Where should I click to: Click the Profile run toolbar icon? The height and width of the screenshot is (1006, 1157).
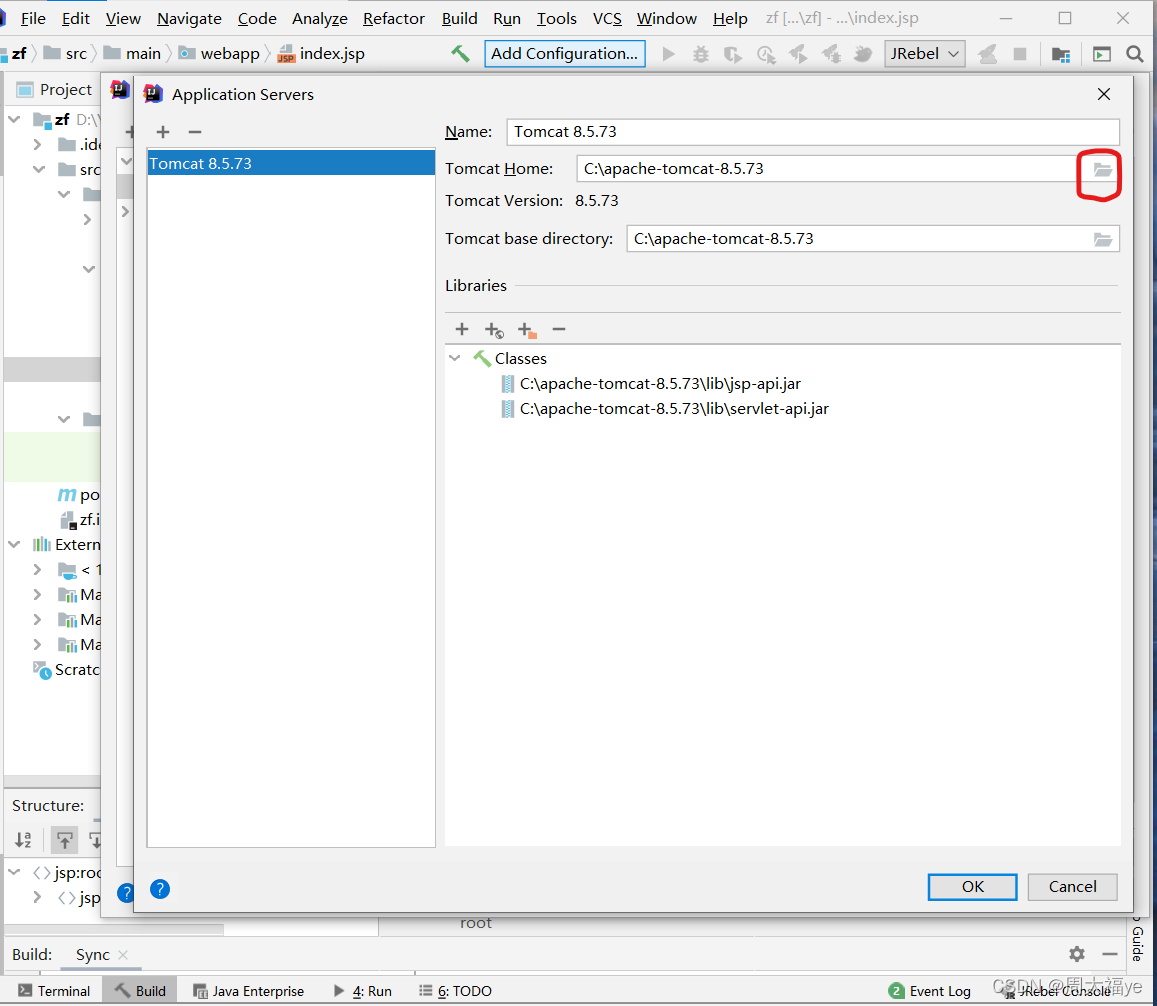point(766,55)
